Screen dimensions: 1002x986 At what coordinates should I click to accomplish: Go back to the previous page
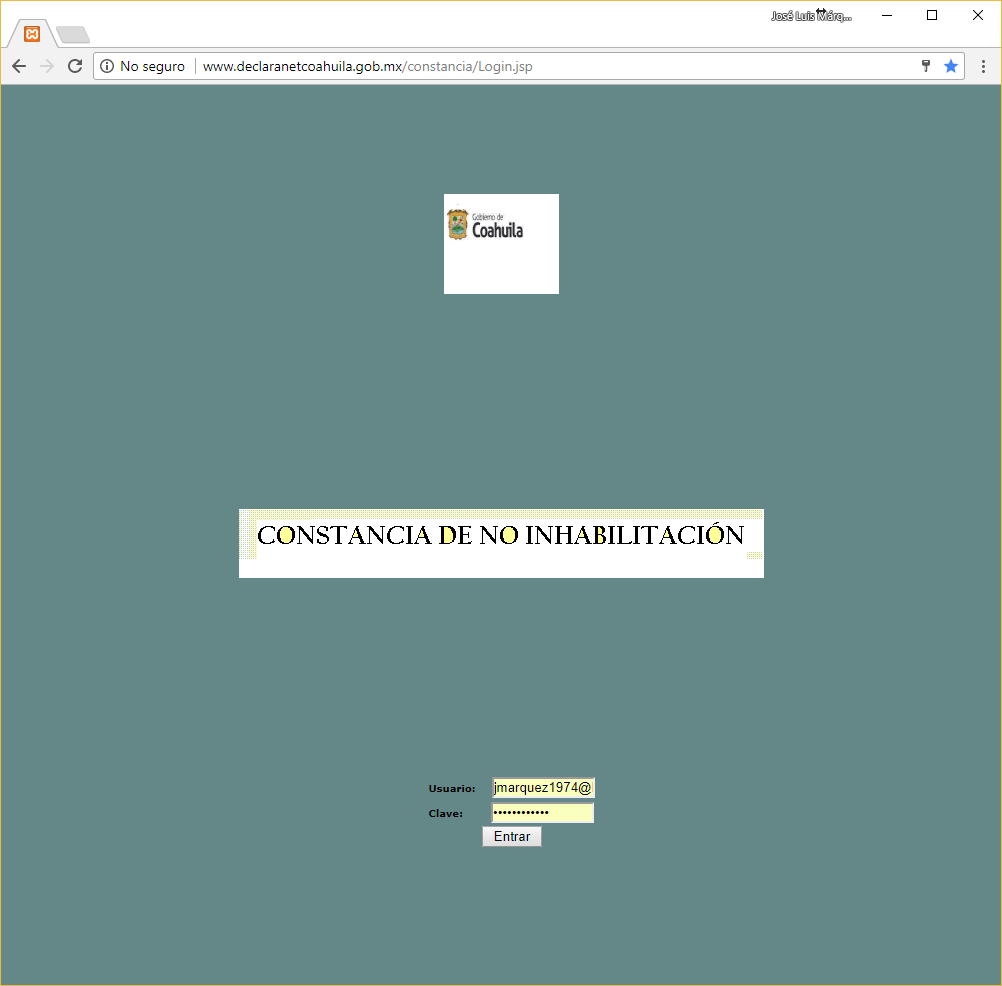(x=19, y=66)
